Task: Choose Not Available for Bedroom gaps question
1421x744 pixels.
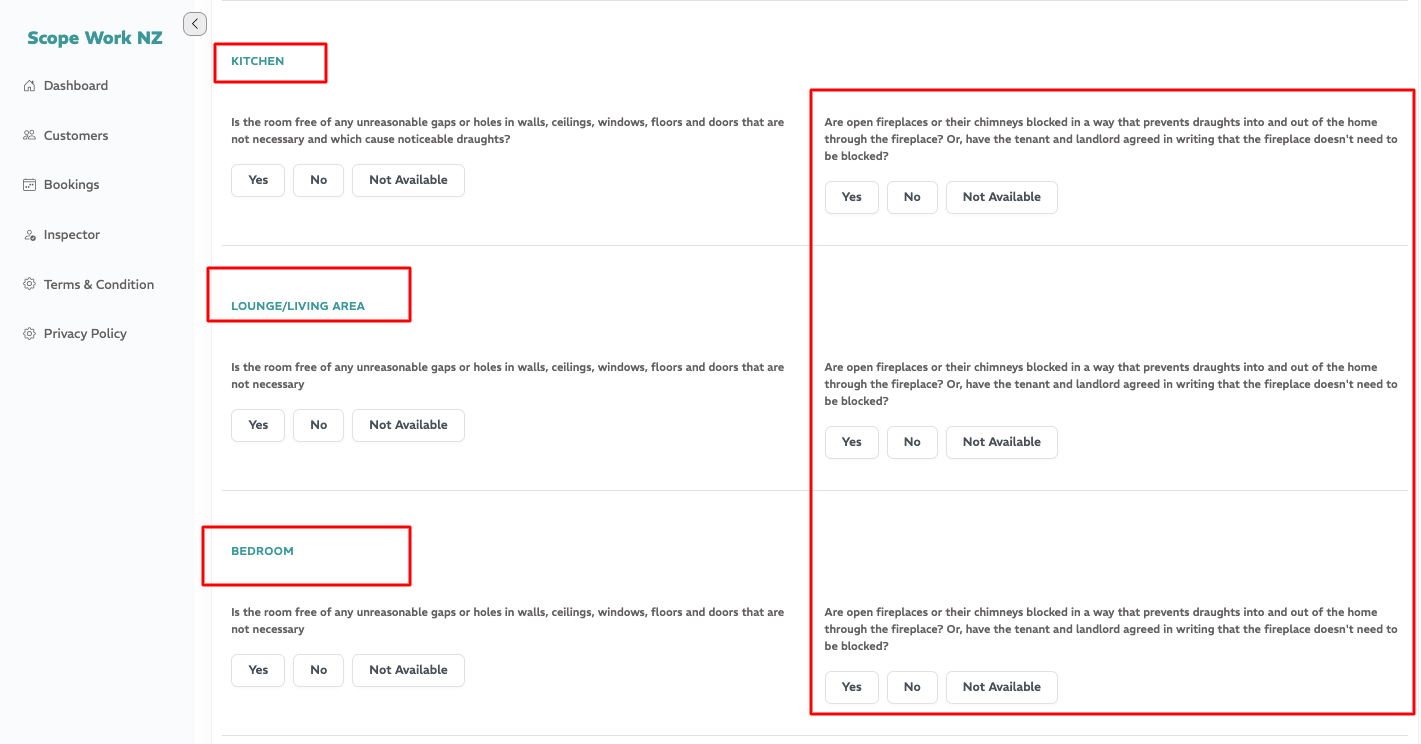Action: tap(408, 670)
